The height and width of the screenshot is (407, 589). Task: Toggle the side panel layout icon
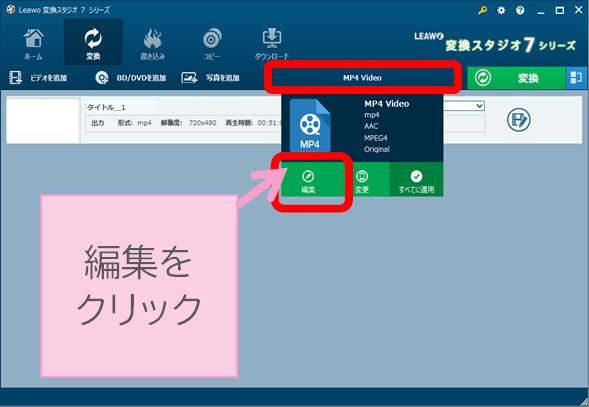(x=576, y=78)
